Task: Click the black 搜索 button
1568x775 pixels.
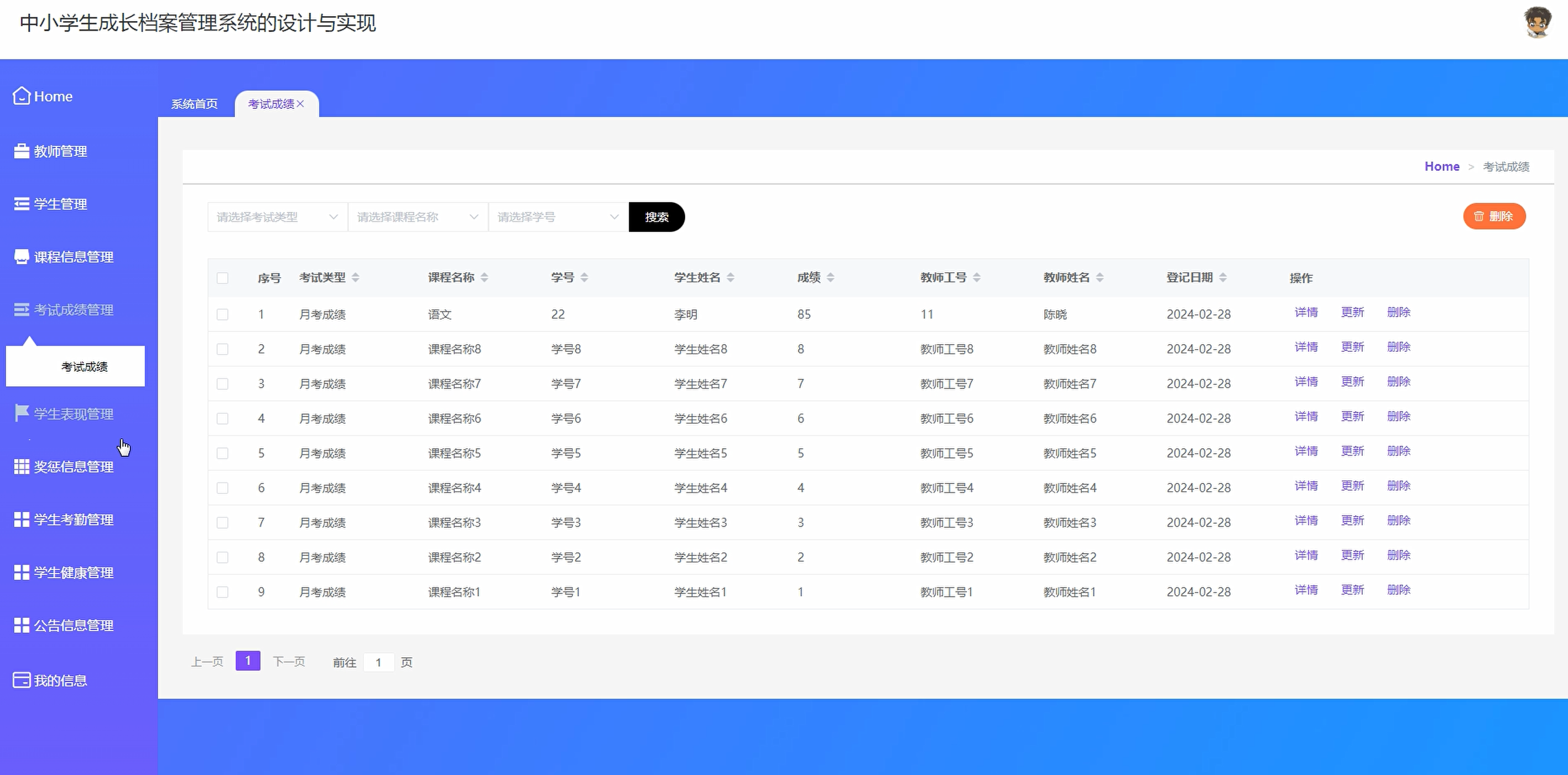Action: coord(657,217)
